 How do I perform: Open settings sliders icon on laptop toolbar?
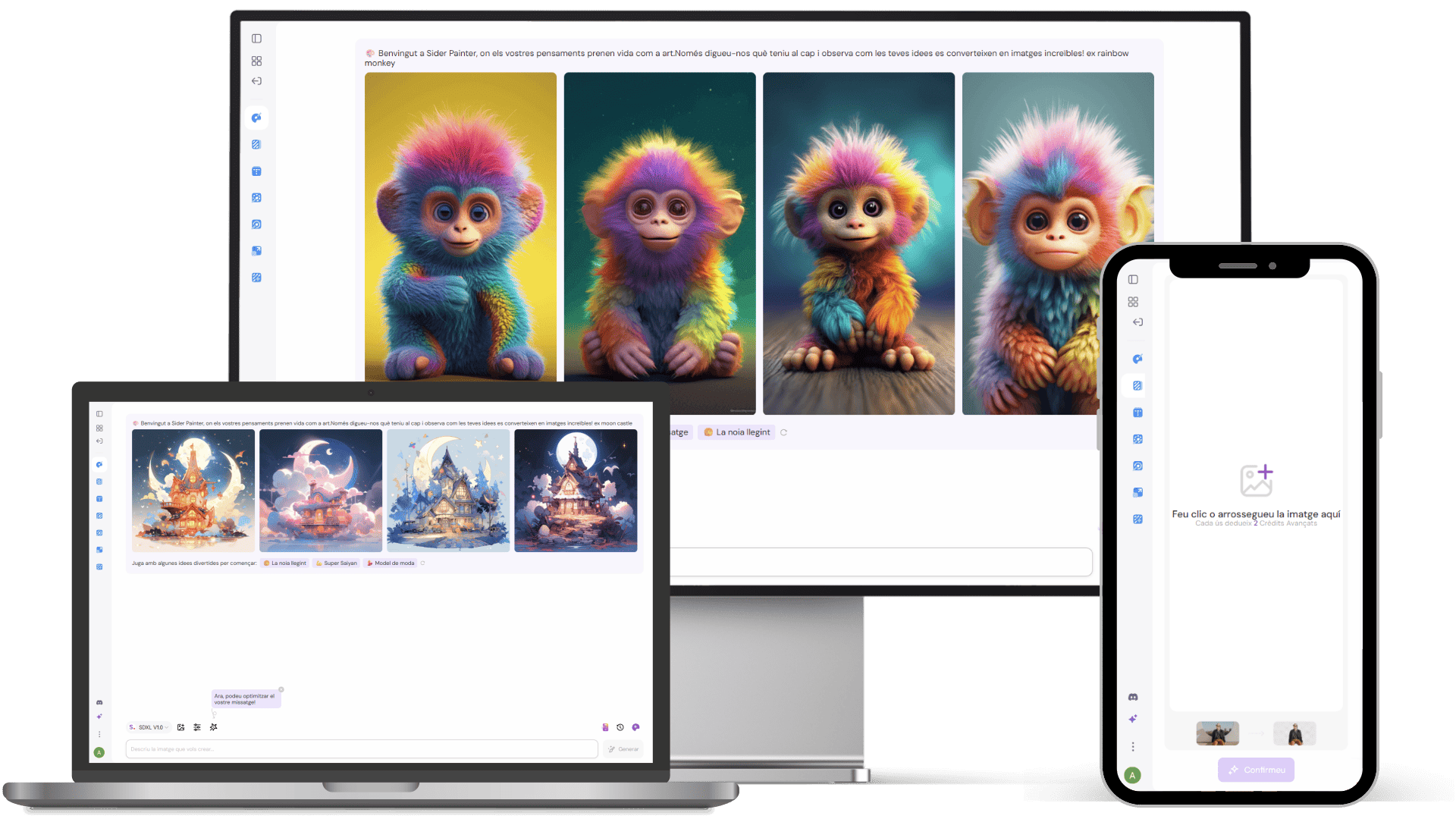197,727
